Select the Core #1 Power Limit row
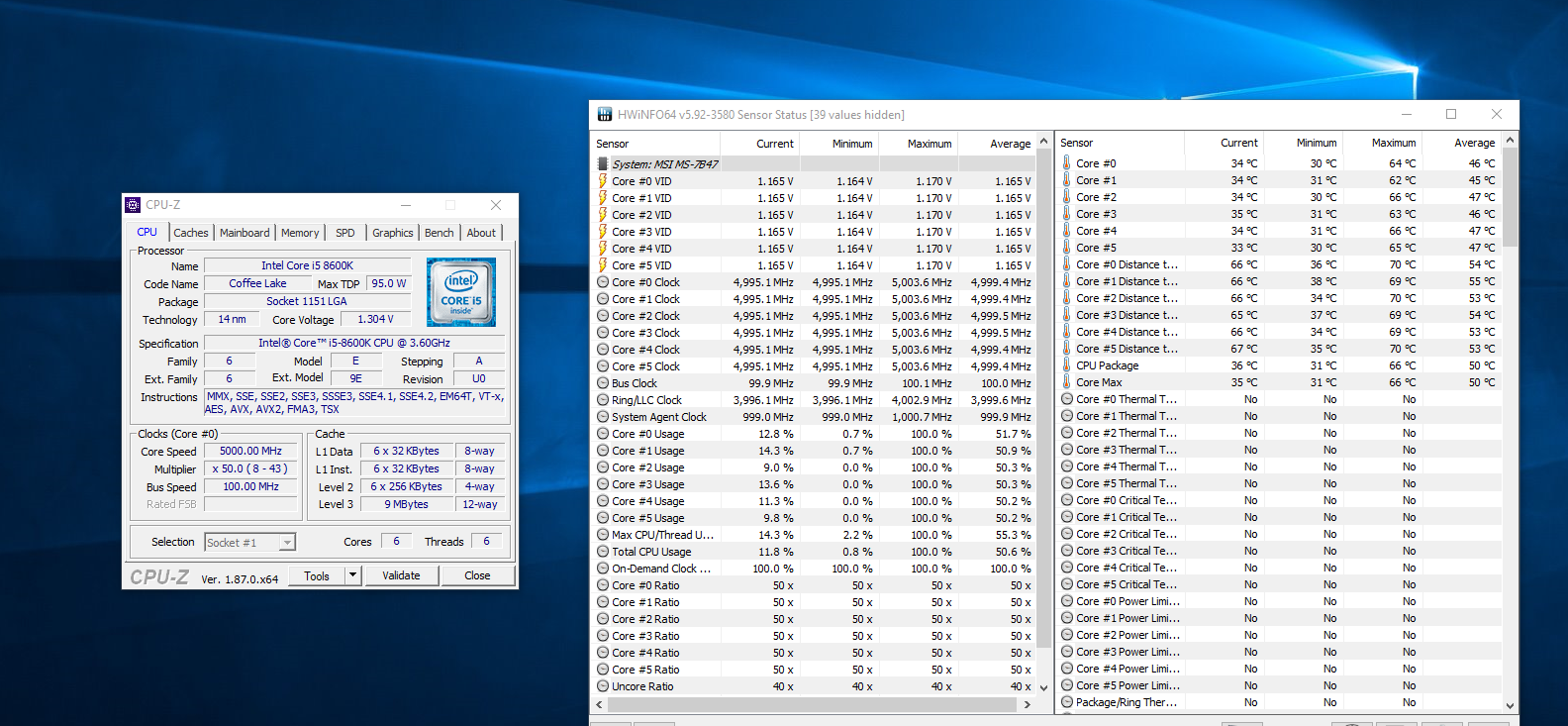The image size is (1568, 726). [1280, 618]
